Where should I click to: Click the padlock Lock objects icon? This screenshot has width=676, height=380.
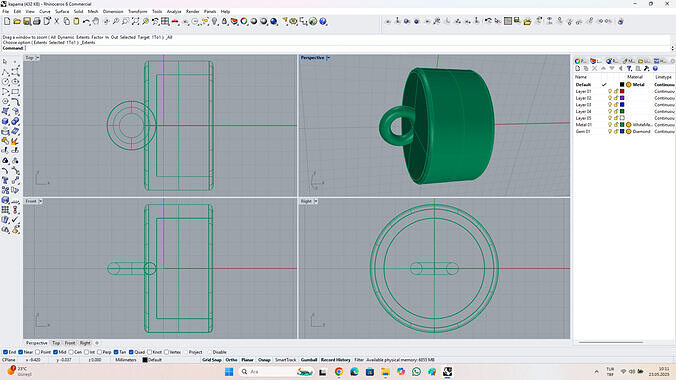click(224, 21)
